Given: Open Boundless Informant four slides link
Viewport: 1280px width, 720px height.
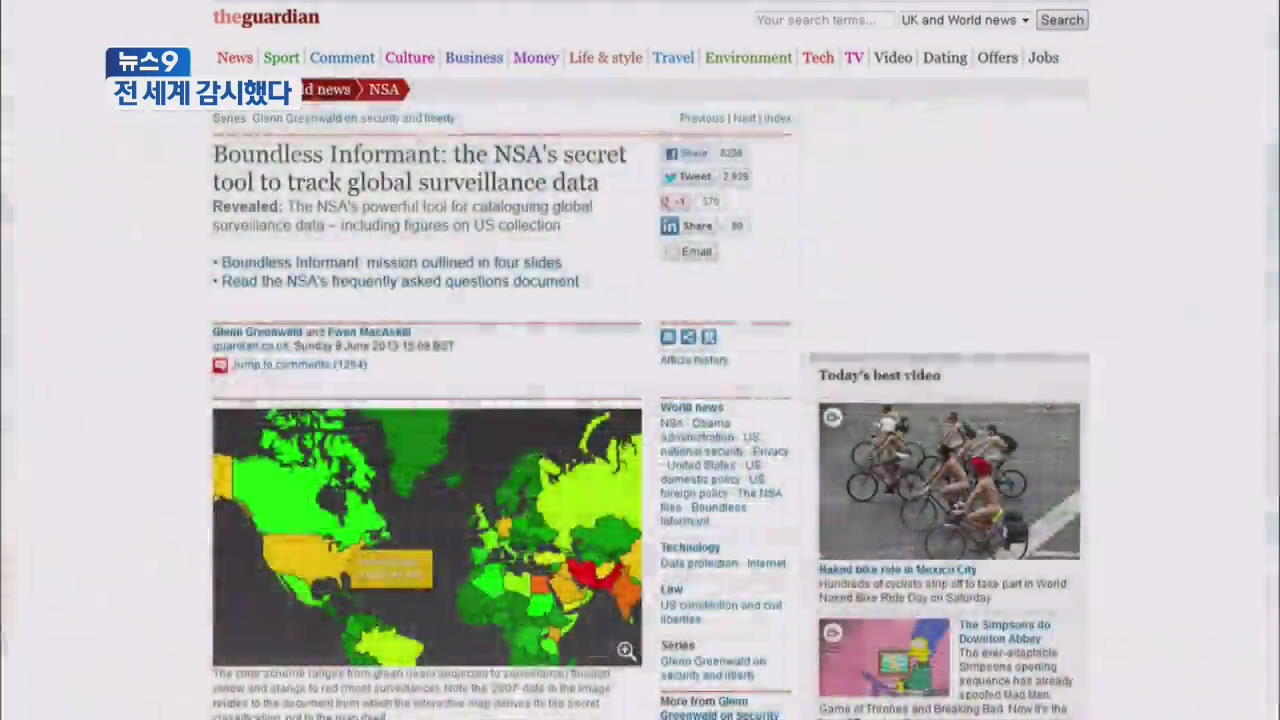Looking at the screenshot, I should [391, 263].
